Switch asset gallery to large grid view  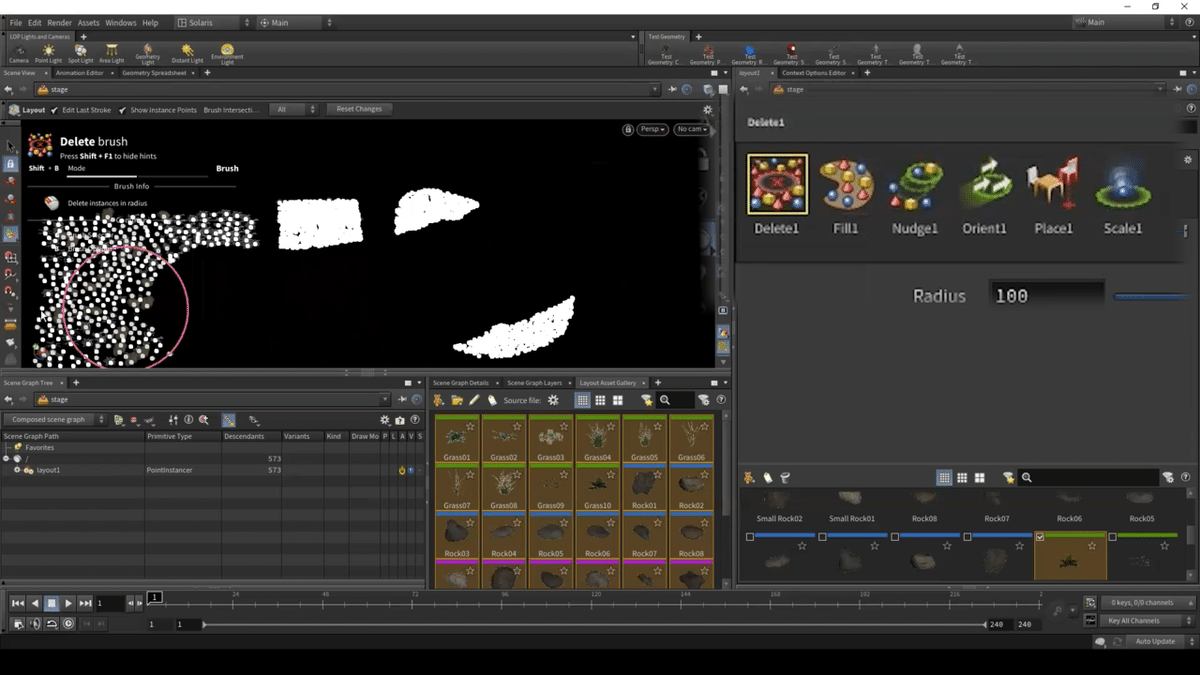point(618,400)
